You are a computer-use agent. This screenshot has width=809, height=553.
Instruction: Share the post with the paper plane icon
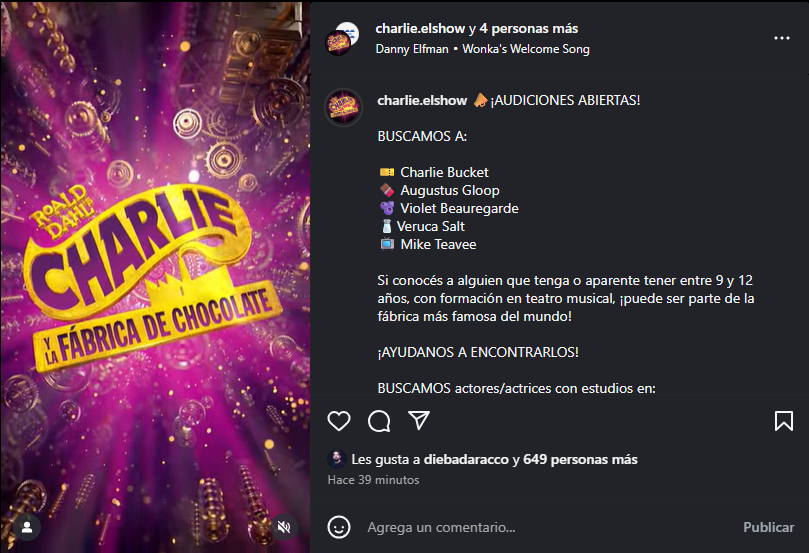tap(419, 420)
